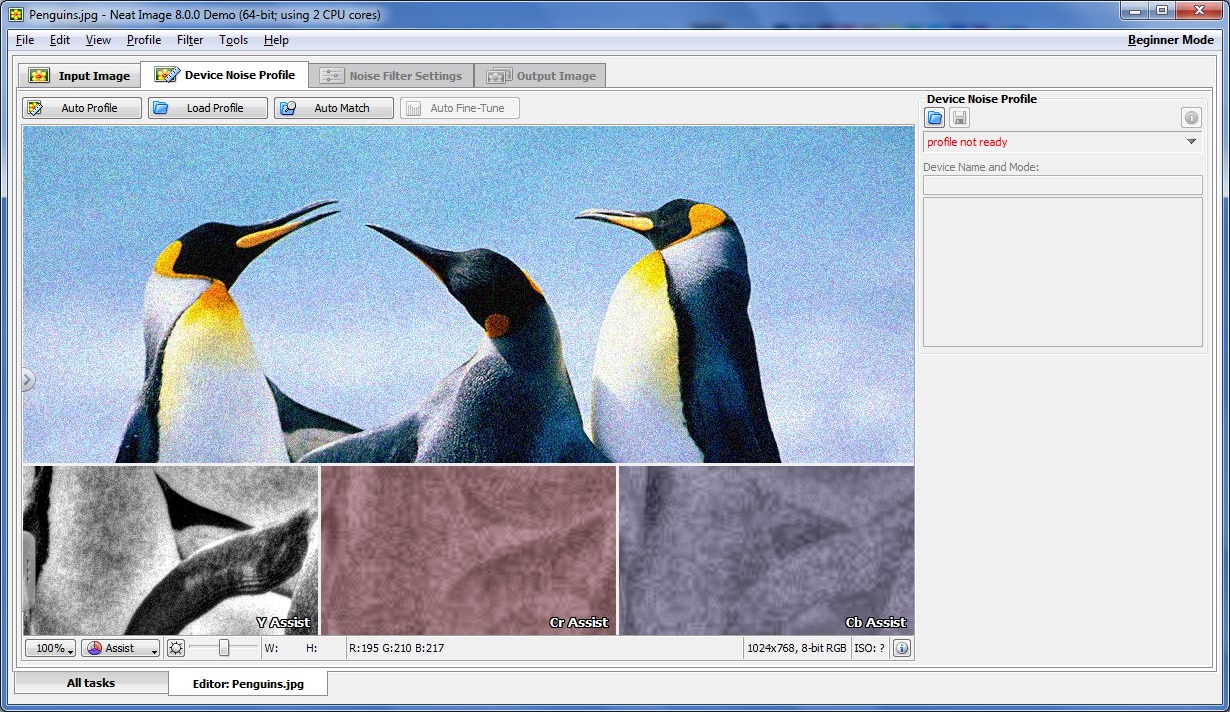1230x712 pixels.
Task: Click the save profile floppy disk icon
Action: pos(959,118)
